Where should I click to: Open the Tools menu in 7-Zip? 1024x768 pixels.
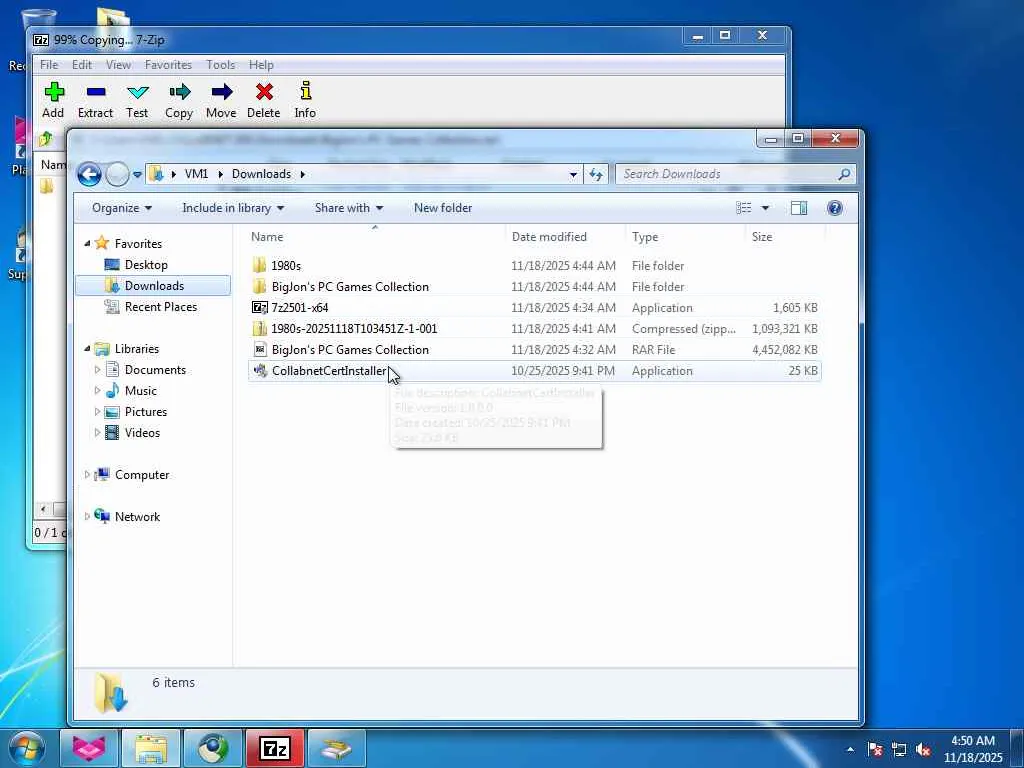220,65
